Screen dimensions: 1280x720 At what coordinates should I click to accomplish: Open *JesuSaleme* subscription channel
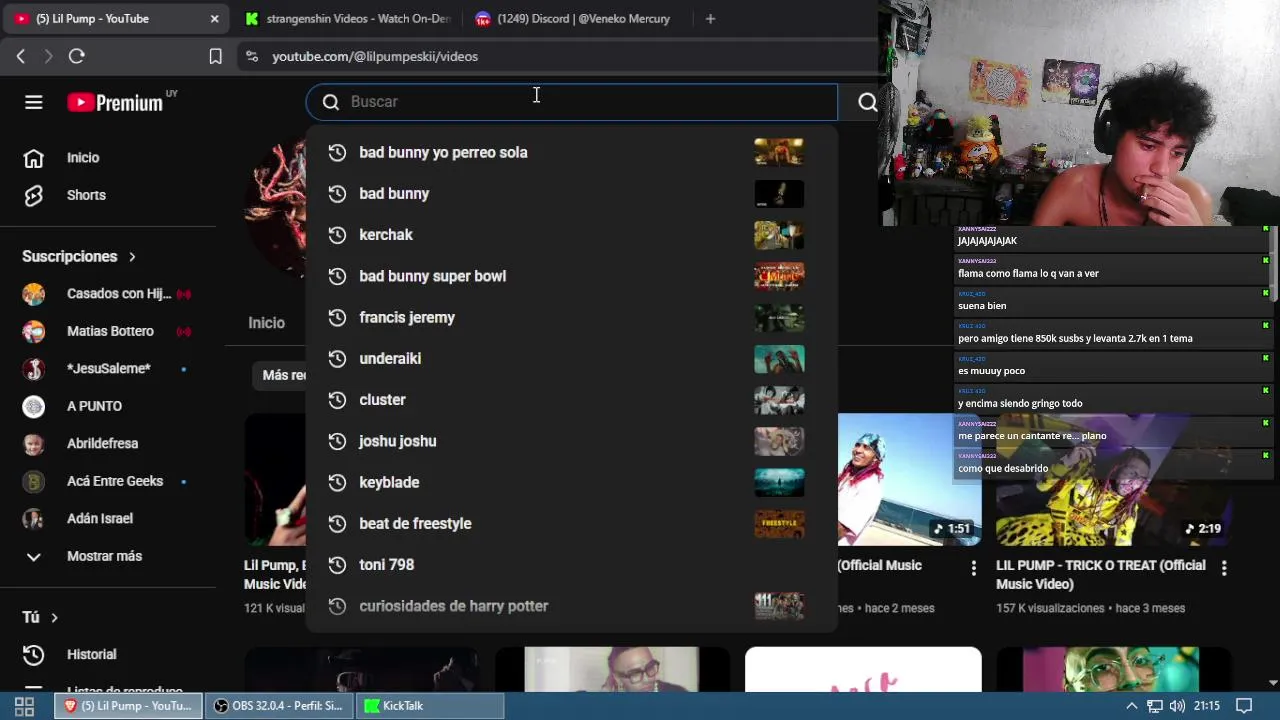pyautogui.click(x=108, y=369)
